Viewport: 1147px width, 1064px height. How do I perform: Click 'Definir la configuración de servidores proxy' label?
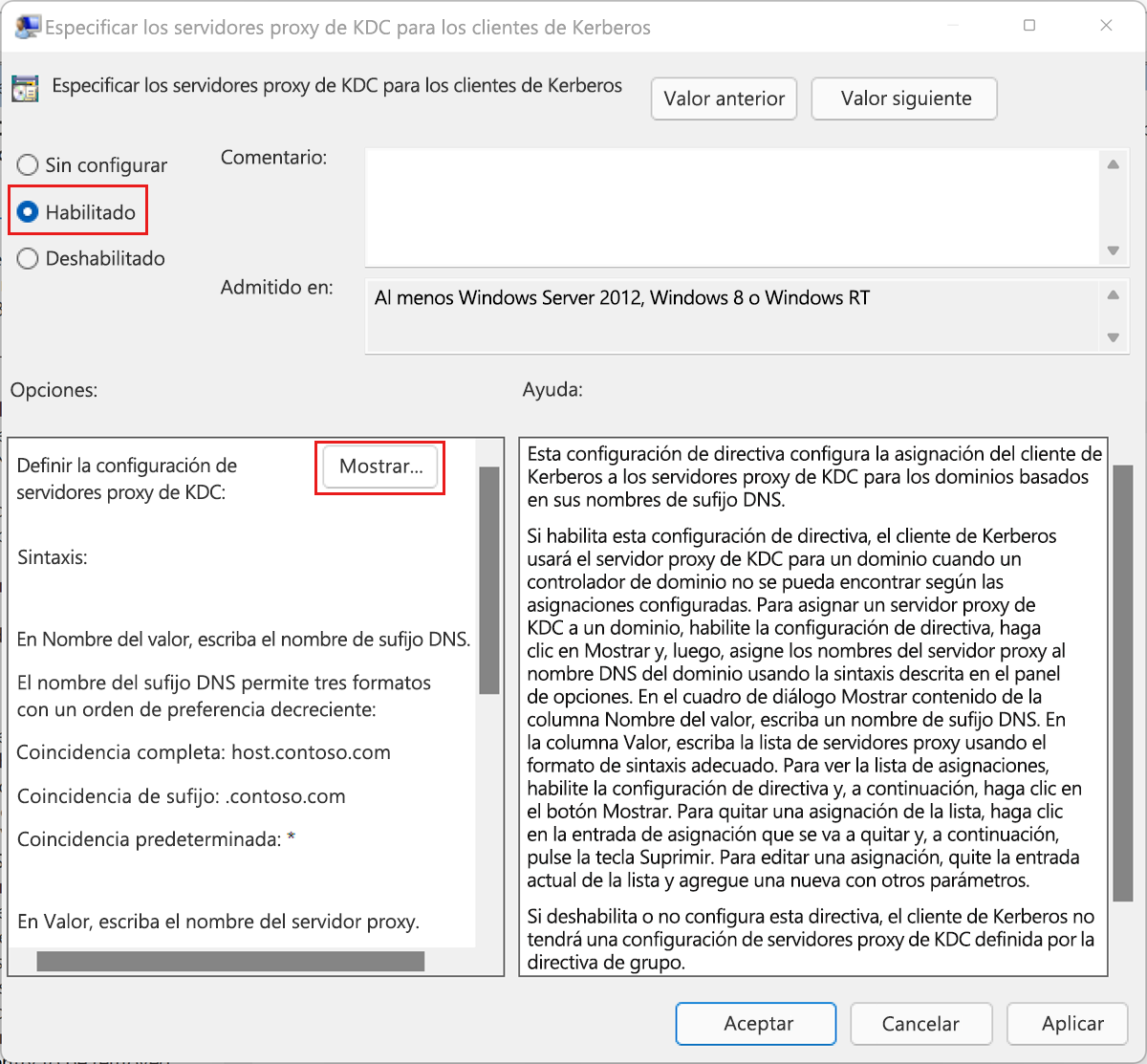point(127,479)
